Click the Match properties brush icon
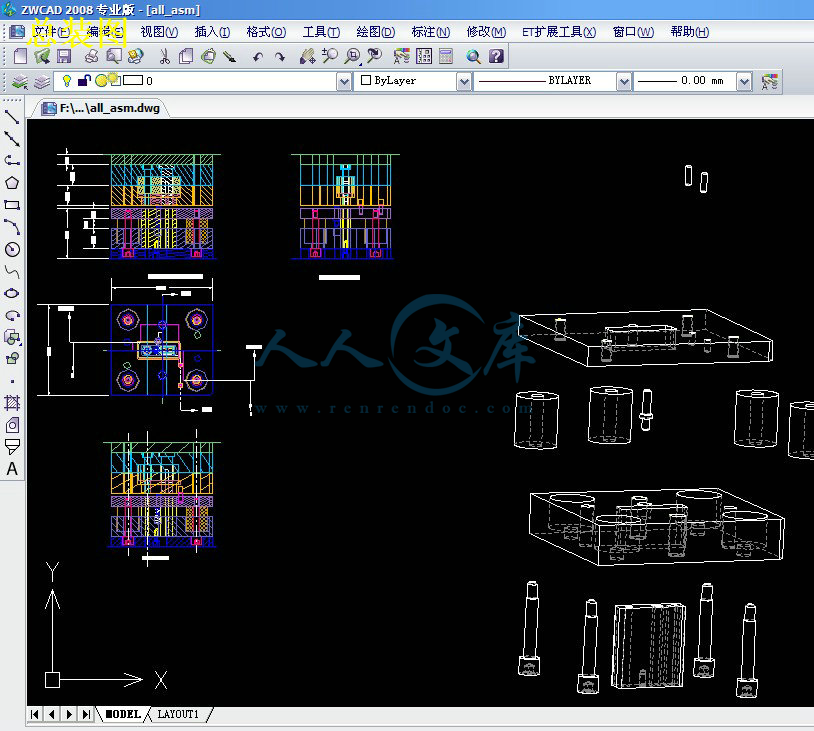 click(229, 56)
